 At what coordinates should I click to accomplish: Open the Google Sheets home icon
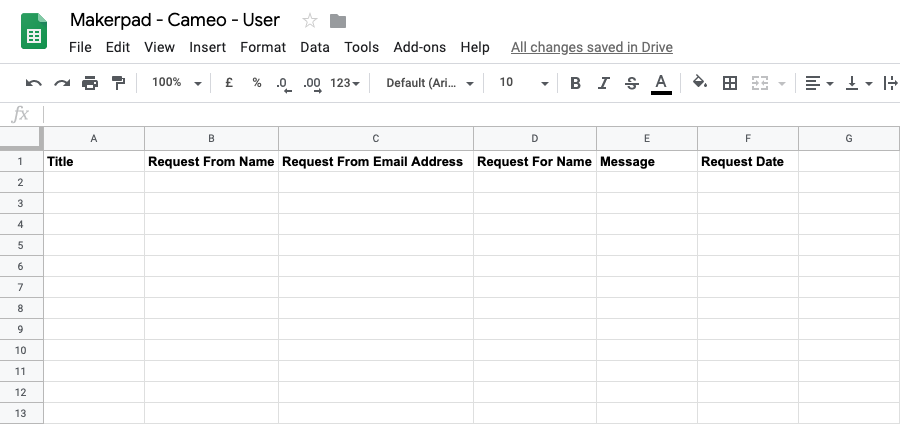34,32
